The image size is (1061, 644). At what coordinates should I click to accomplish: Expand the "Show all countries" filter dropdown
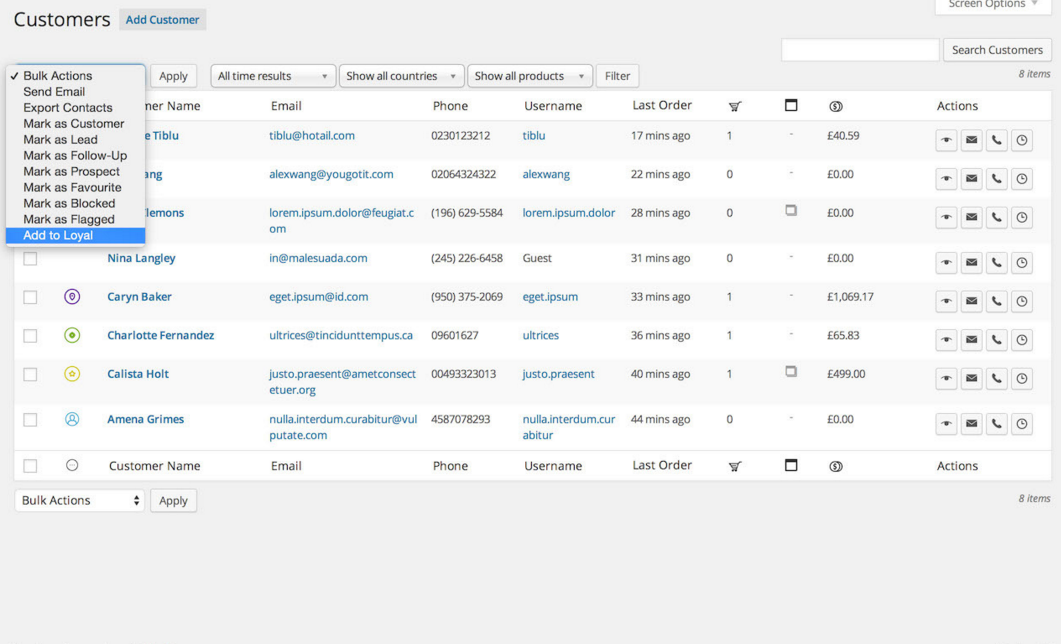[x=401, y=76]
